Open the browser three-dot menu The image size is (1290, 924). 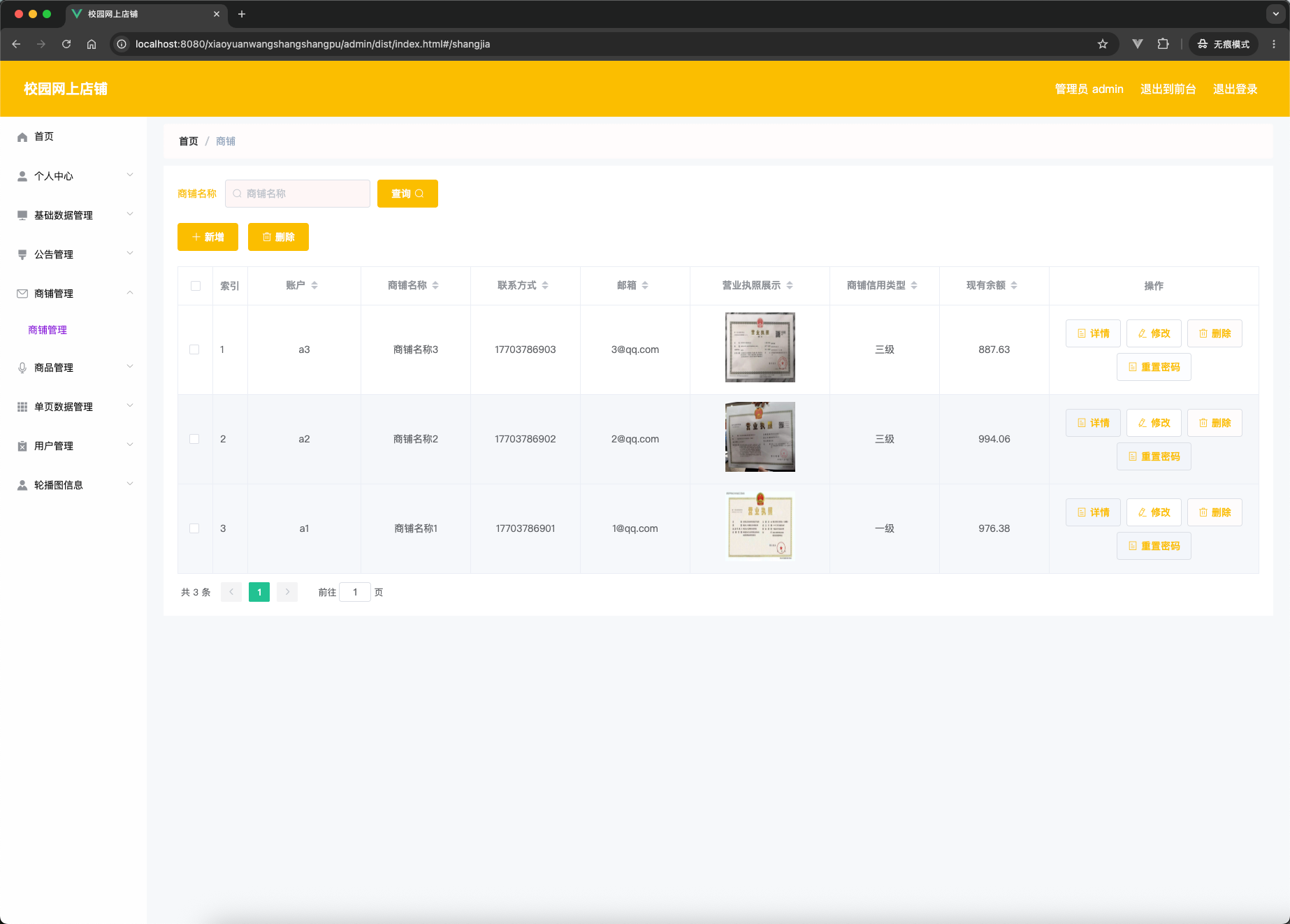tap(1274, 44)
